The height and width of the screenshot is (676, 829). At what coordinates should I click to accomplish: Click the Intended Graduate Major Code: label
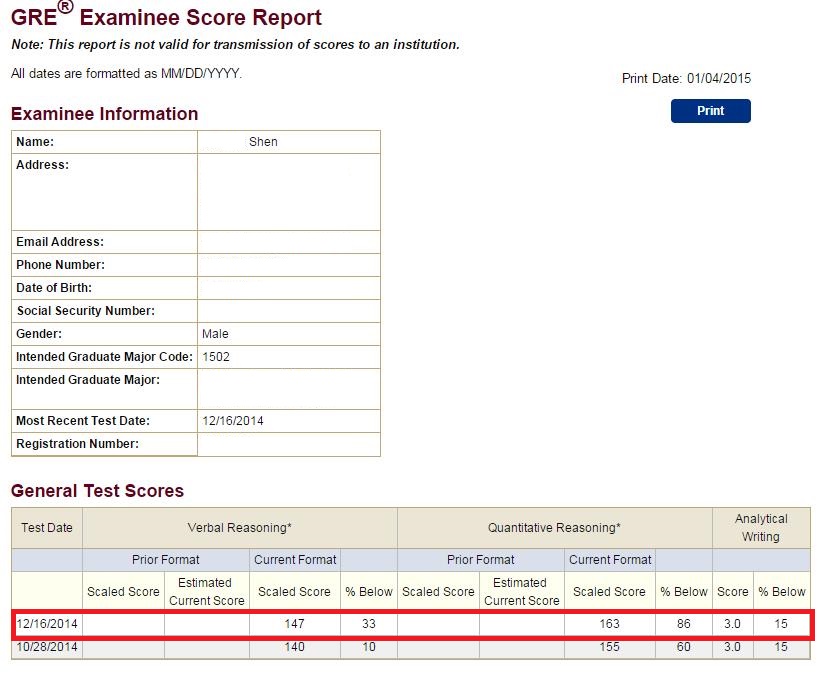click(x=104, y=357)
